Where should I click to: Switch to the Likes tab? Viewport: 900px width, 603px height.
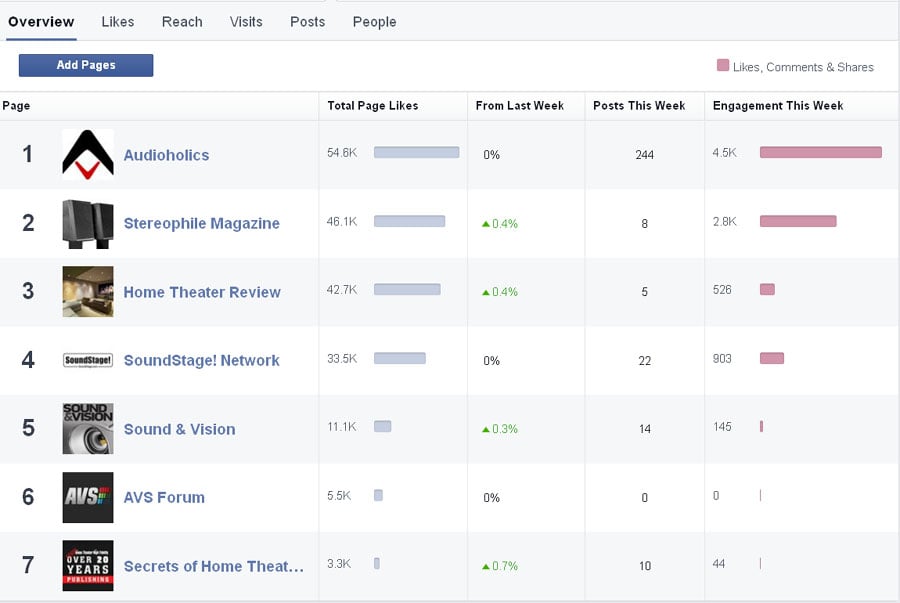[x=118, y=22]
